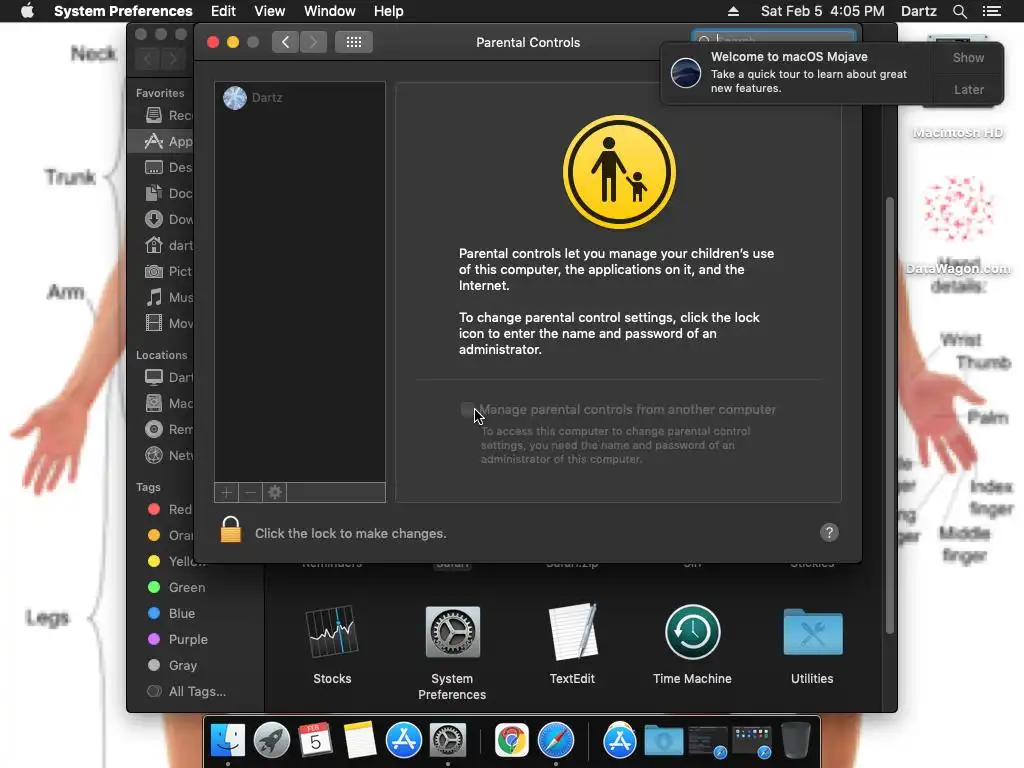1024x768 pixels.
Task: Click the welcome to macOS Mojave notification
Action: 797,72
